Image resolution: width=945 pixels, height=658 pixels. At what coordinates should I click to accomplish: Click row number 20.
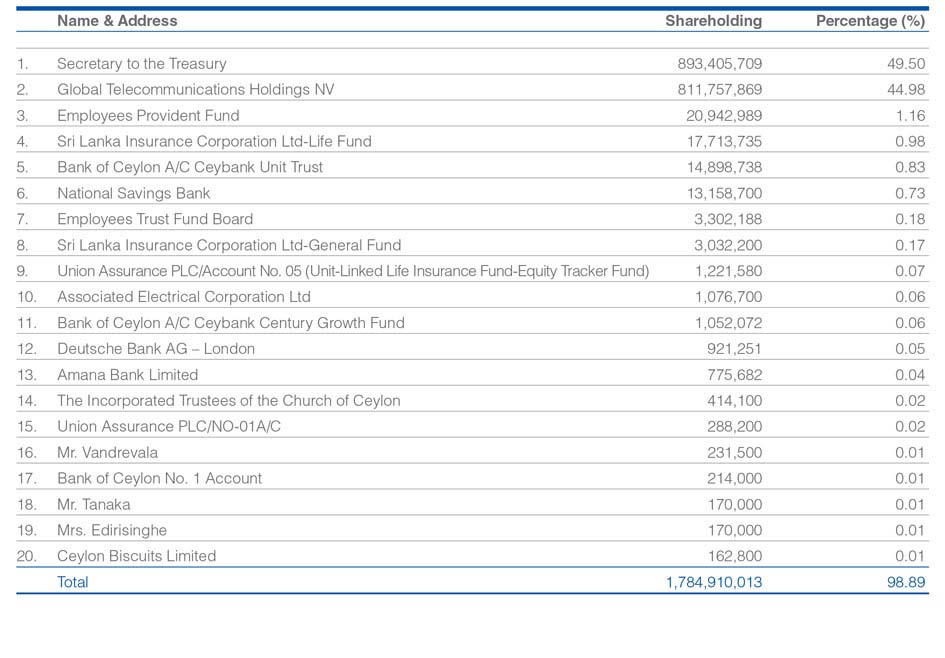pos(27,556)
